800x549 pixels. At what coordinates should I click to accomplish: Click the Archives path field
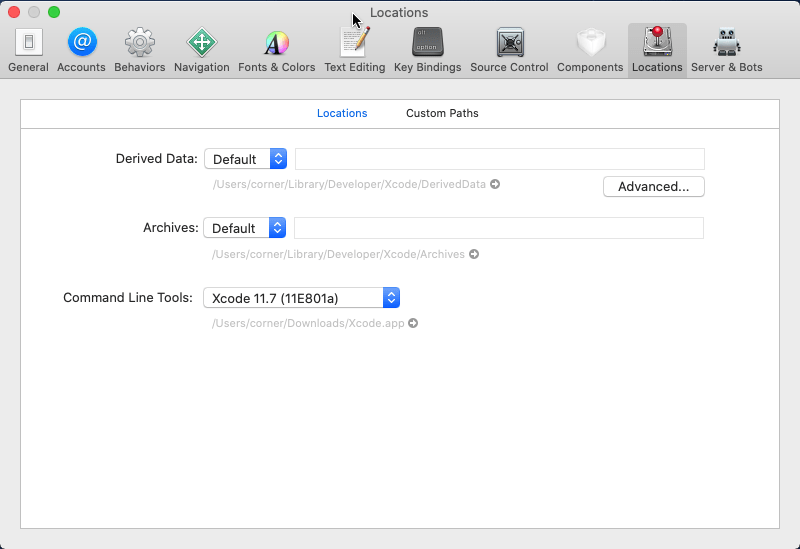click(499, 228)
